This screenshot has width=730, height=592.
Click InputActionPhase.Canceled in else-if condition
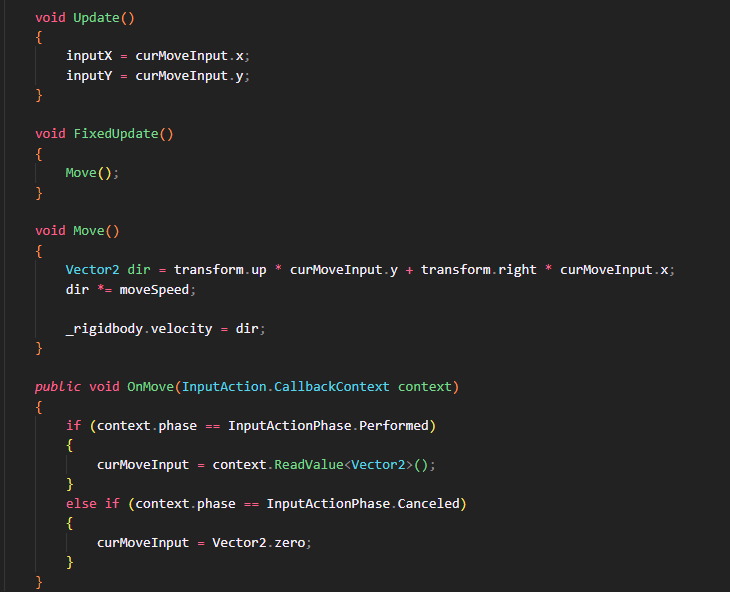(x=363, y=504)
